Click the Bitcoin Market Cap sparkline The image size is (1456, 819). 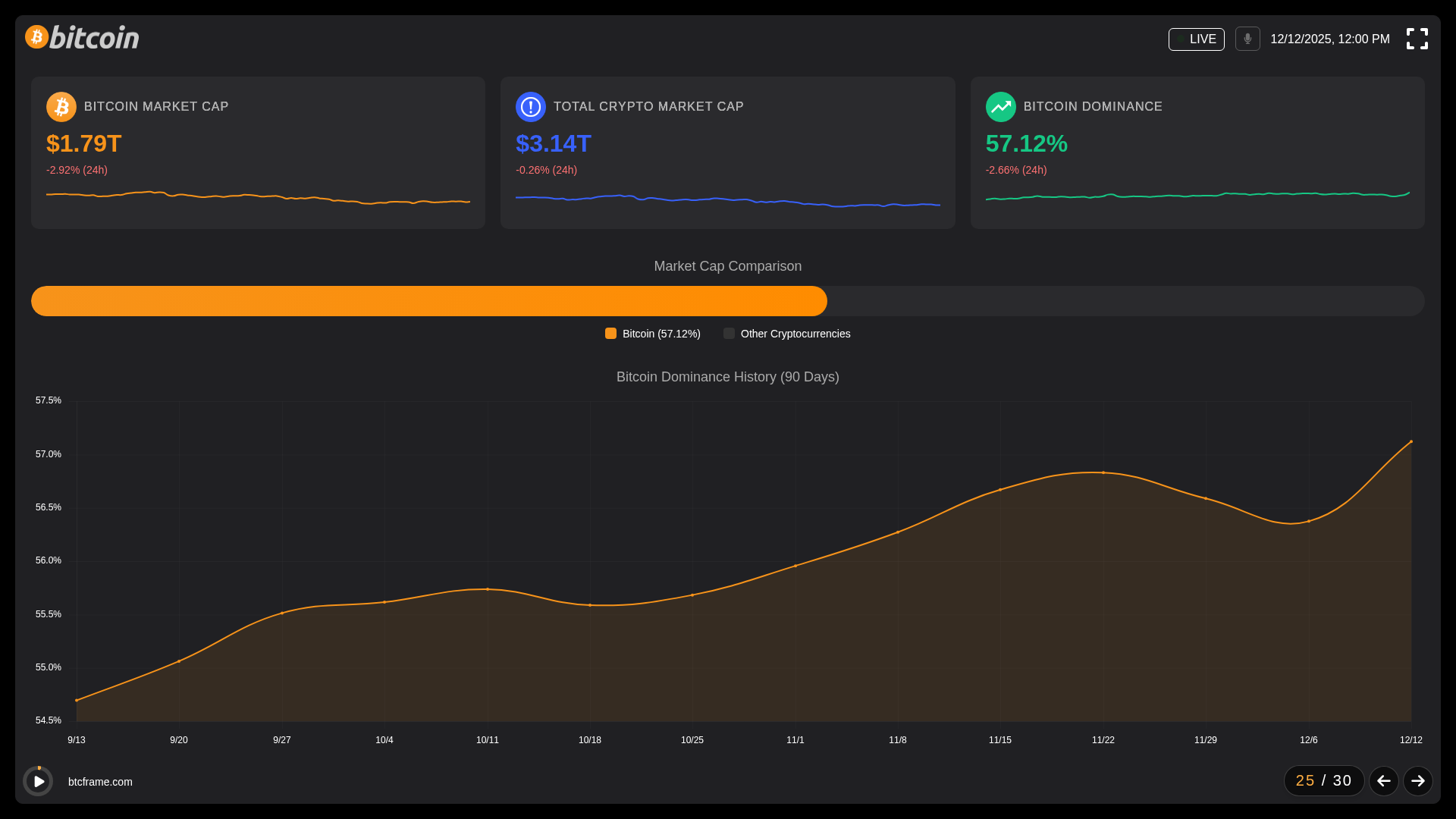[x=258, y=198]
